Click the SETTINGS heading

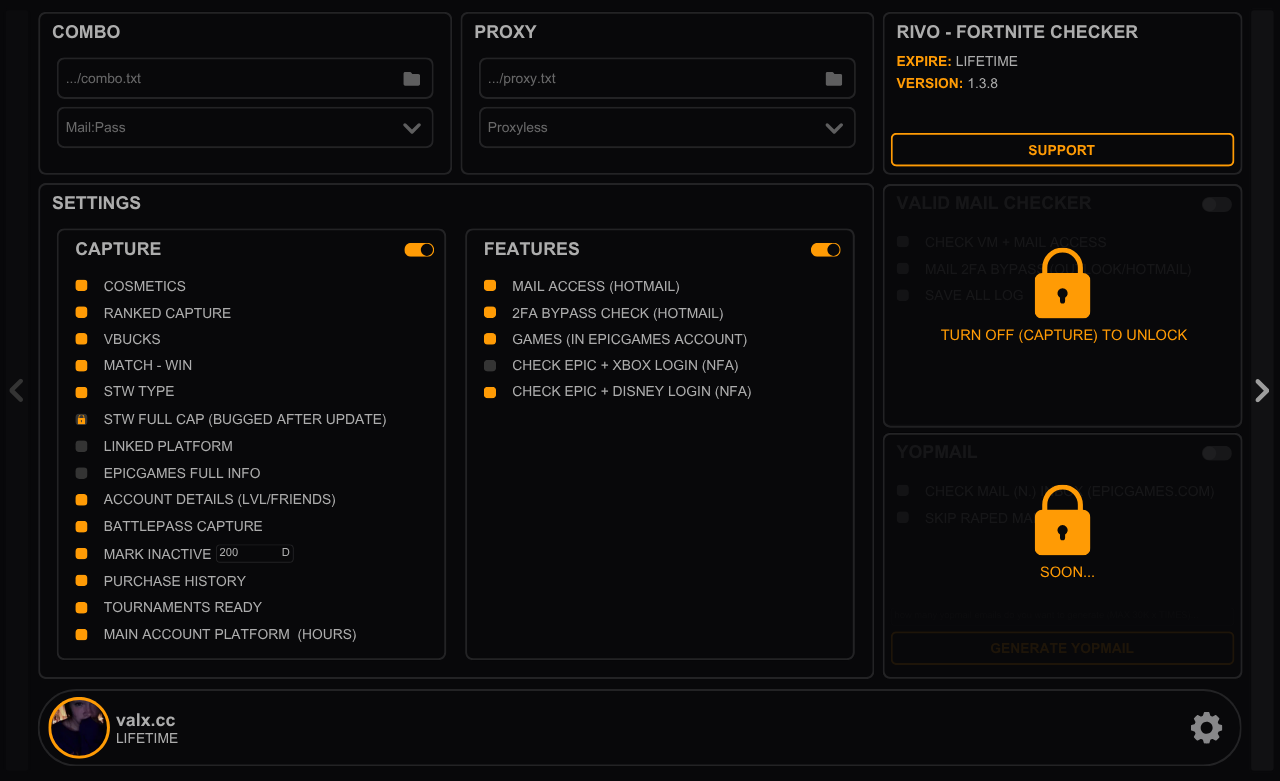tap(96, 203)
